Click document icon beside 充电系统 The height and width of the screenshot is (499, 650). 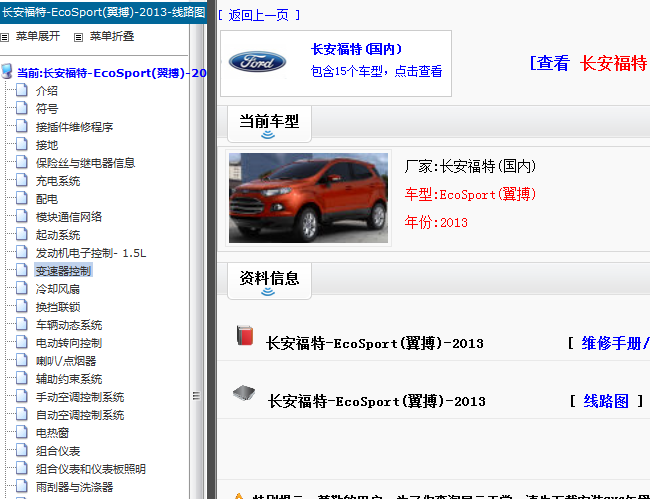22,180
